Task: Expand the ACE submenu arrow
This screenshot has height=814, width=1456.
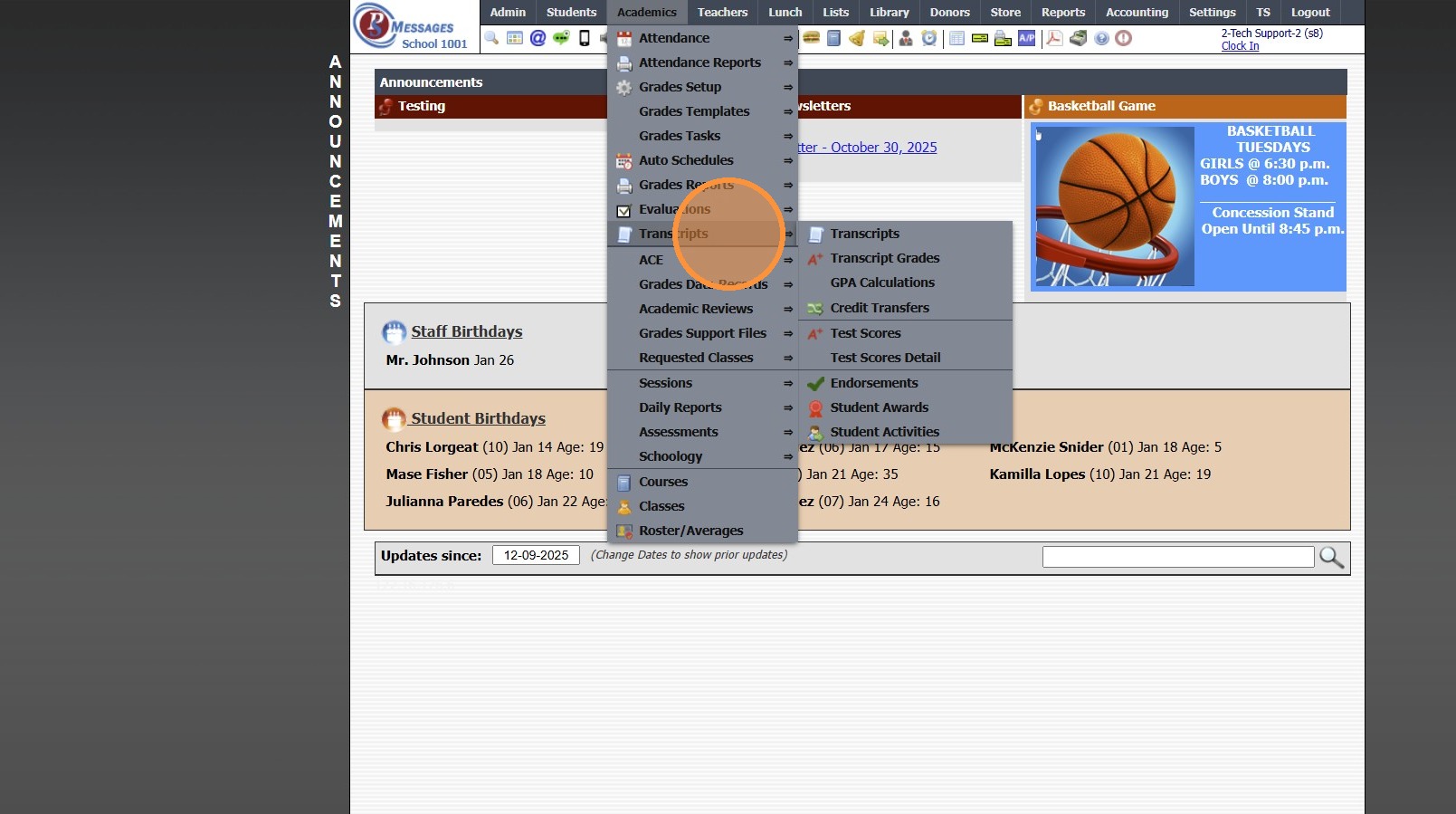Action: 788,260
